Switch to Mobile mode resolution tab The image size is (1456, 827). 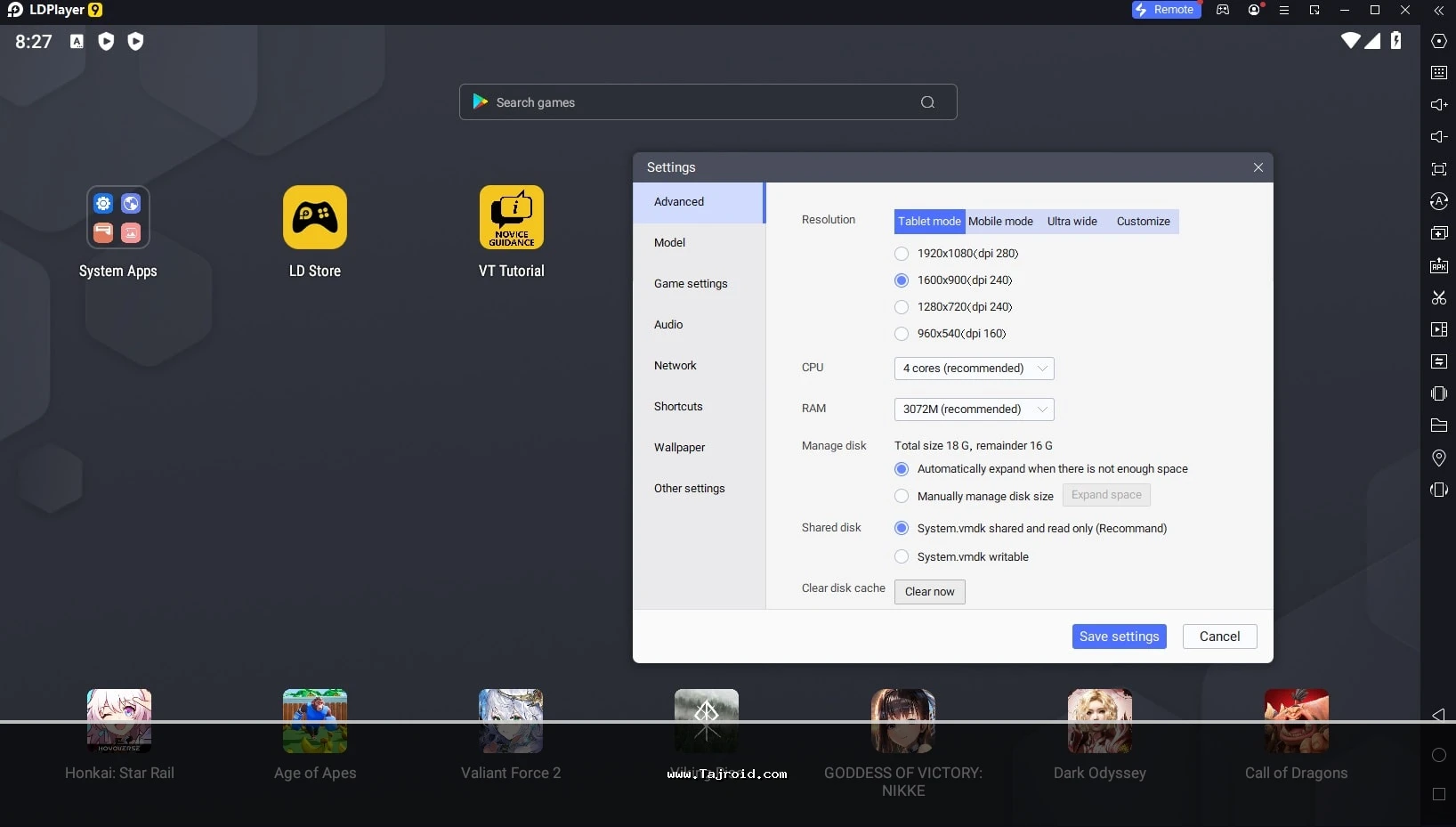(x=1000, y=222)
